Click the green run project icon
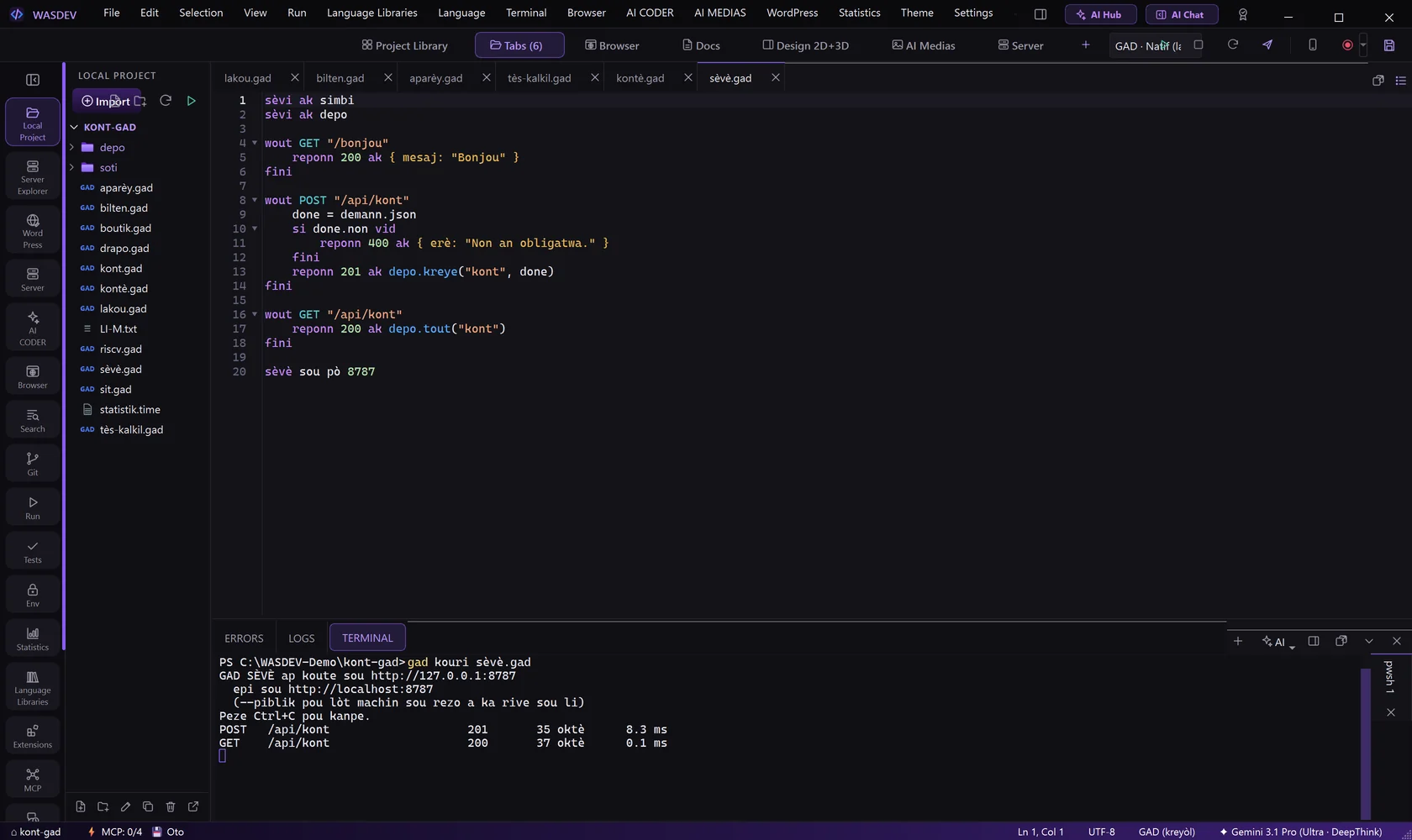Viewport: 1412px width, 840px height. (191, 101)
